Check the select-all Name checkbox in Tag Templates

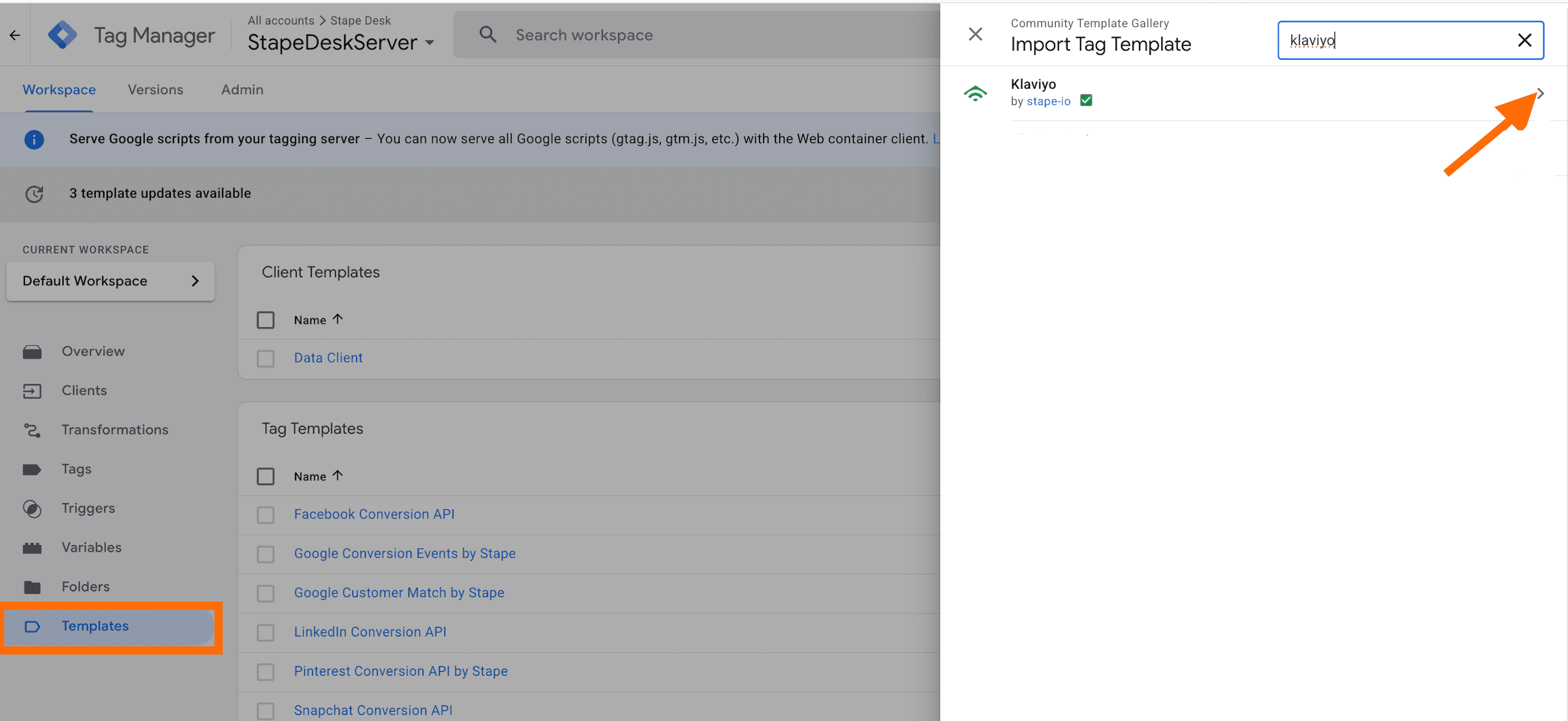(266, 476)
